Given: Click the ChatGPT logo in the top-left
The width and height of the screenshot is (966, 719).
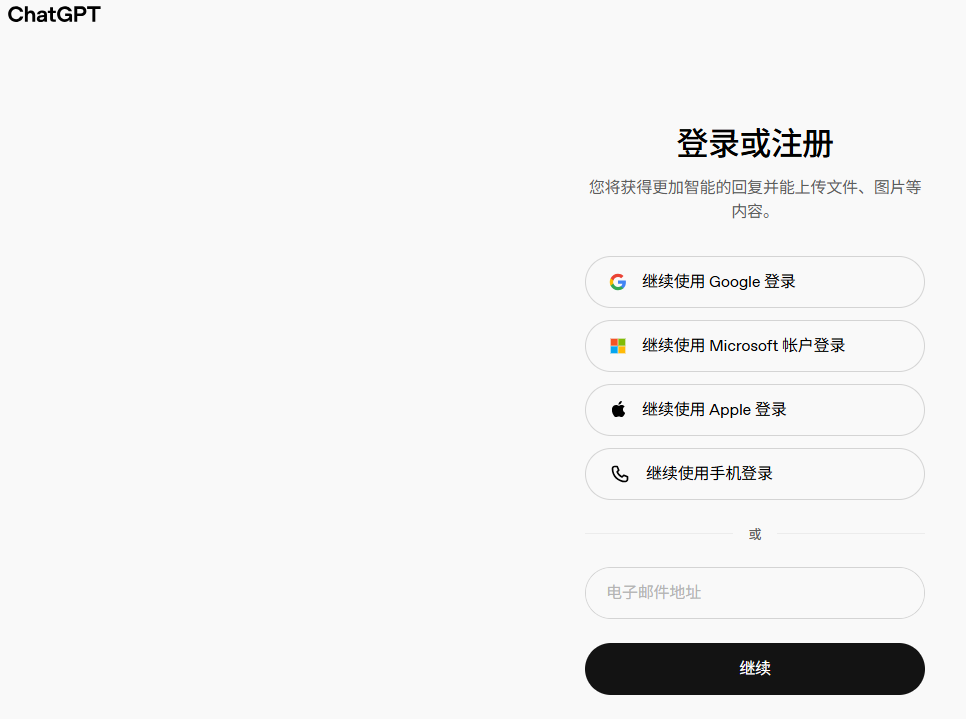Looking at the screenshot, I should point(54,14).
